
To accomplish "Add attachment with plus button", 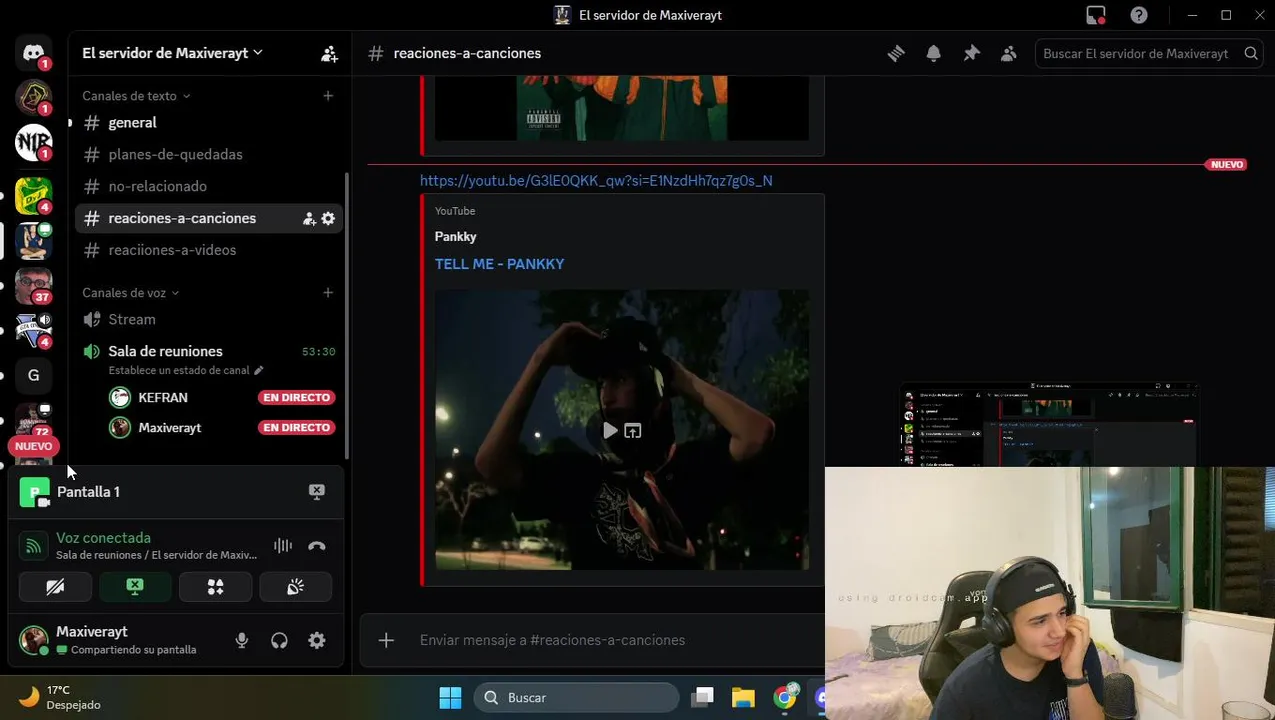I will (386, 640).
